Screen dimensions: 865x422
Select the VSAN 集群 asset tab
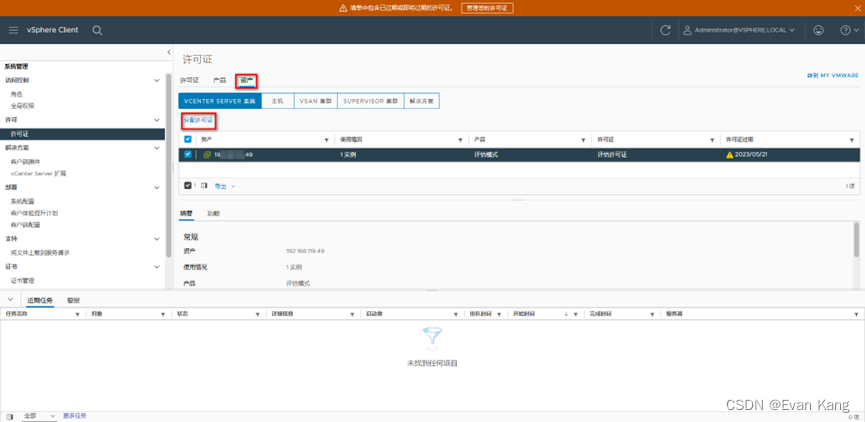(316, 101)
